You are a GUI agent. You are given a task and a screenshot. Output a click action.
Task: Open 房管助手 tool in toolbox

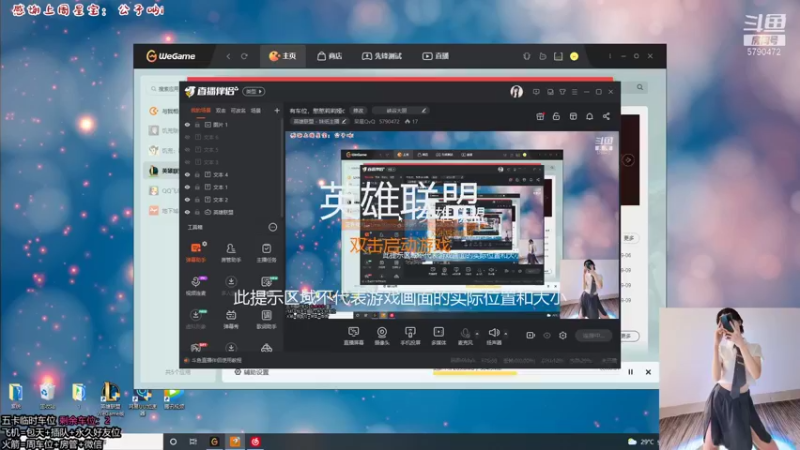pos(231,252)
